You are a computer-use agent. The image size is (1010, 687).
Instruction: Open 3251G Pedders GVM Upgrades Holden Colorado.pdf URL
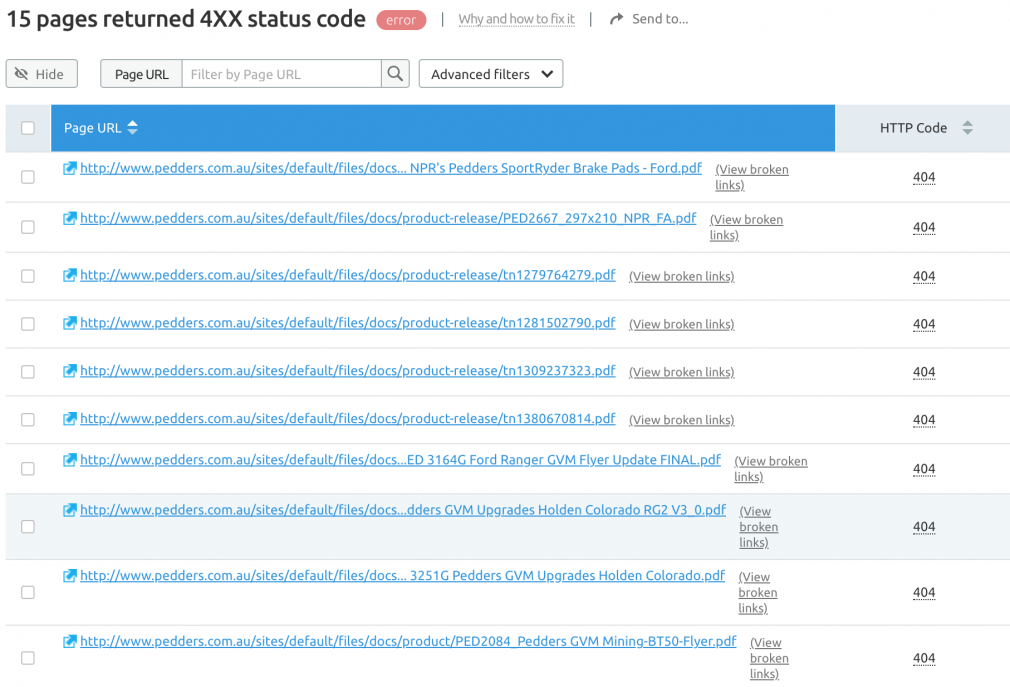pyautogui.click(x=403, y=576)
